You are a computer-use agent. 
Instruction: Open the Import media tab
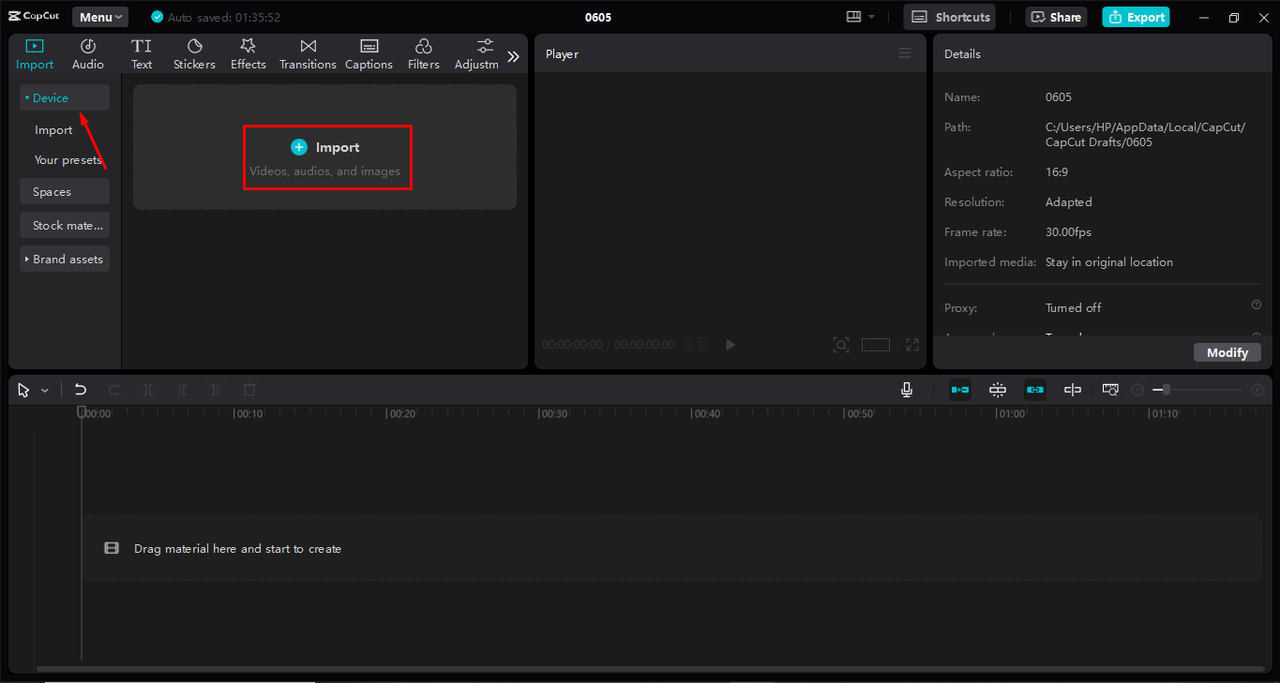(x=35, y=54)
